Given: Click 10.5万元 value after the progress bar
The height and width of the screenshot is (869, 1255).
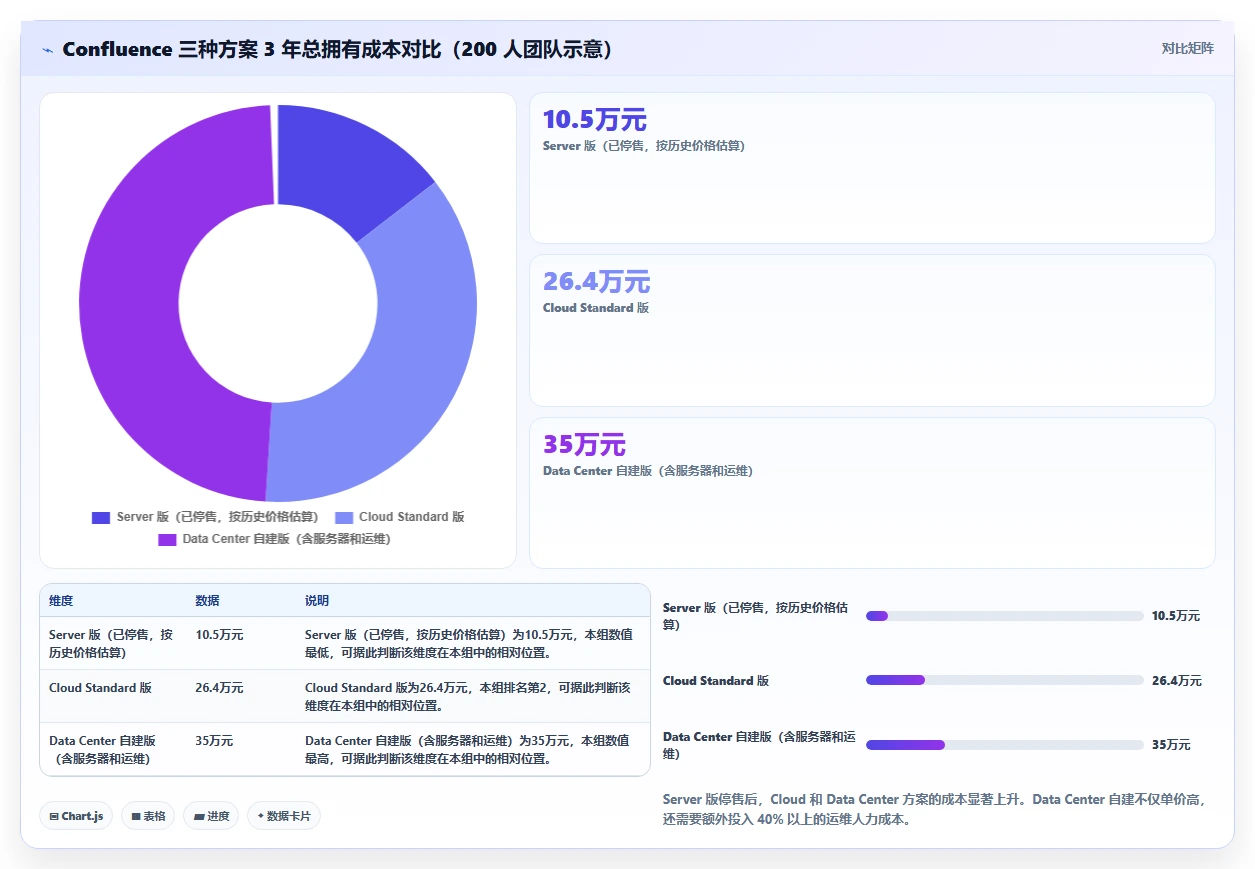Looking at the screenshot, I should point(1176,616).
